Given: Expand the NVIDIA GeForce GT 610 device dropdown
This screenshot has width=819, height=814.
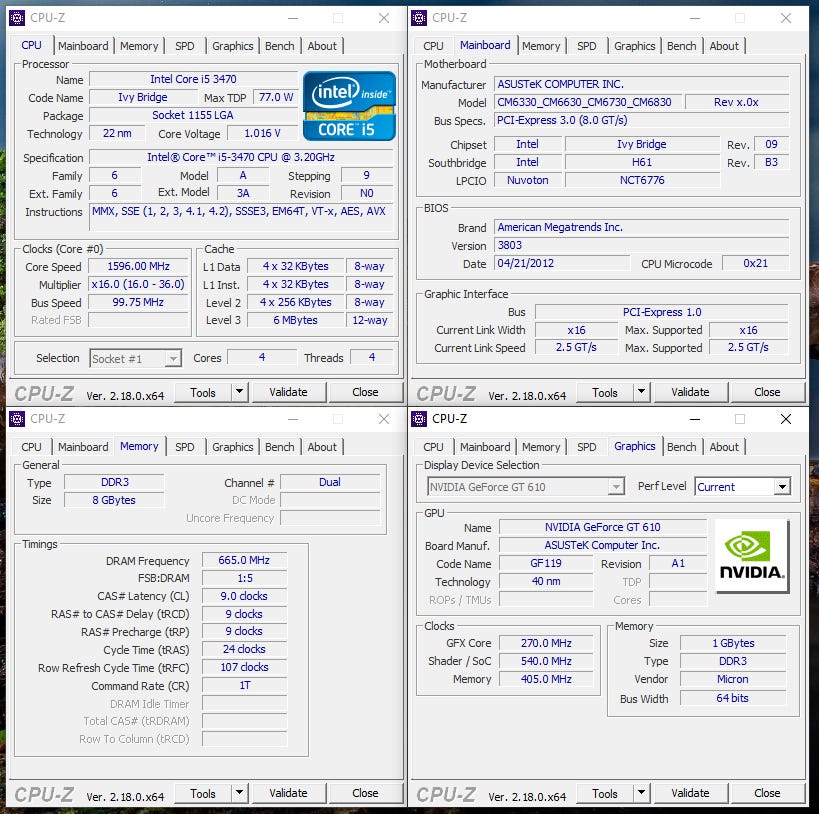Looking at the screenshot, I should (x=616, y=487).
